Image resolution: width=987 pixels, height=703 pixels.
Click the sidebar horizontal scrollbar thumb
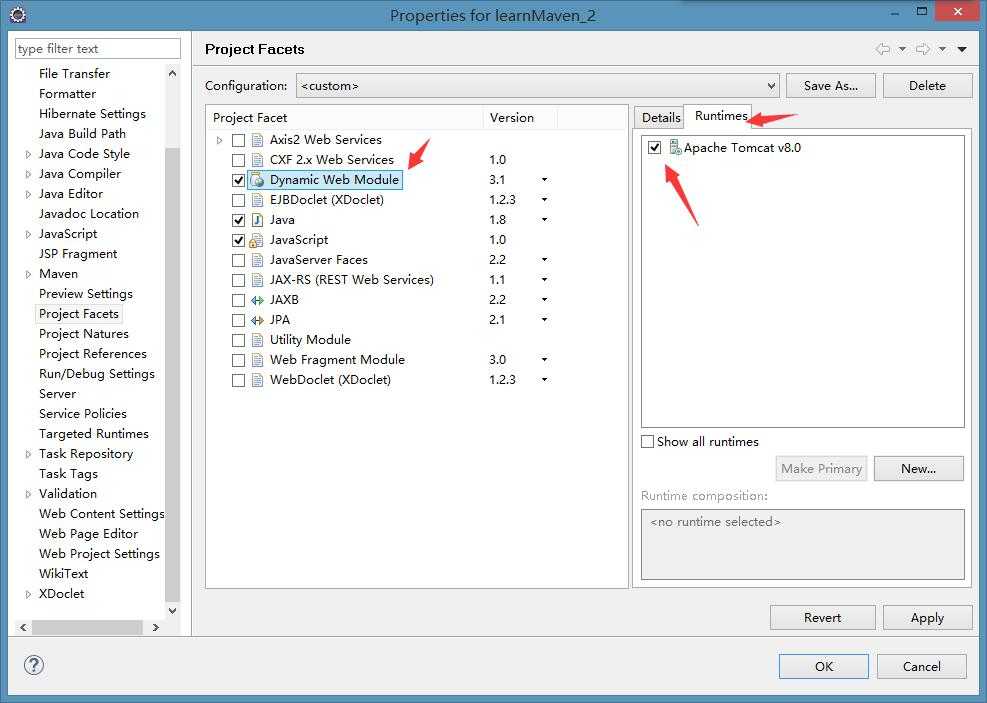coord(87,627)
